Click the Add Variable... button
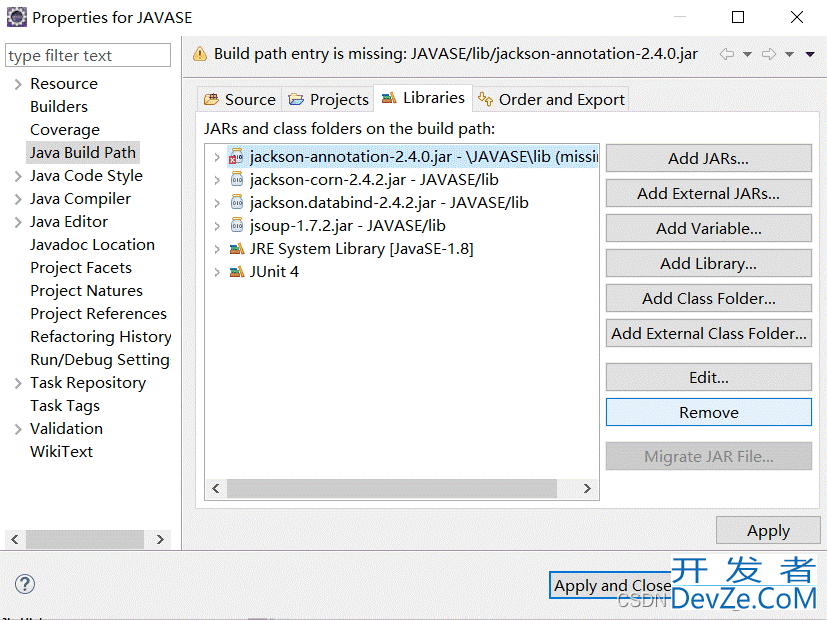827x620 pixels. pos(708,228)
